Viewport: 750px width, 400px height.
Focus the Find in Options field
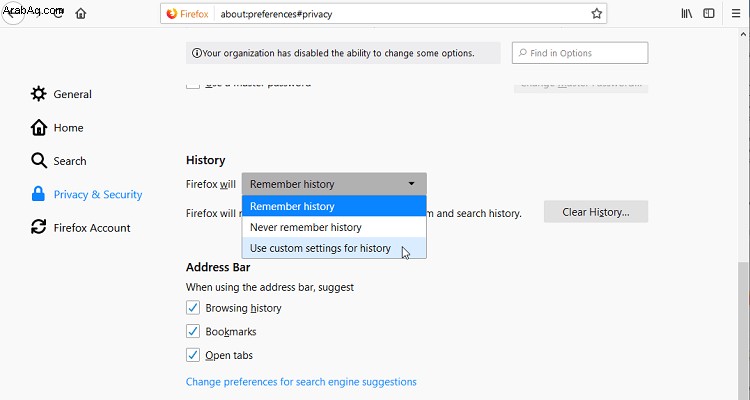pyautogui.click(x=580, y=53)
